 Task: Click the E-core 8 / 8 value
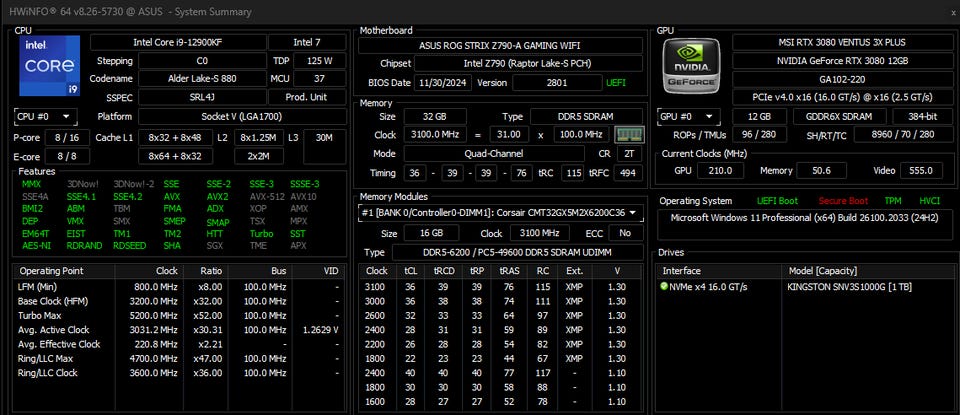point(69,157)
